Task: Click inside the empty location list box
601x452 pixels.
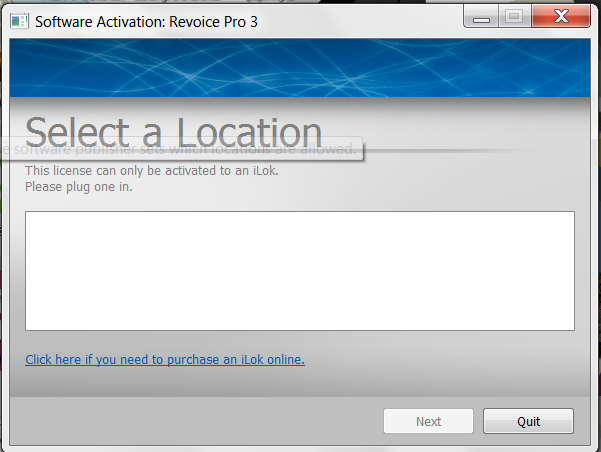Action: (x=300, y=271)
